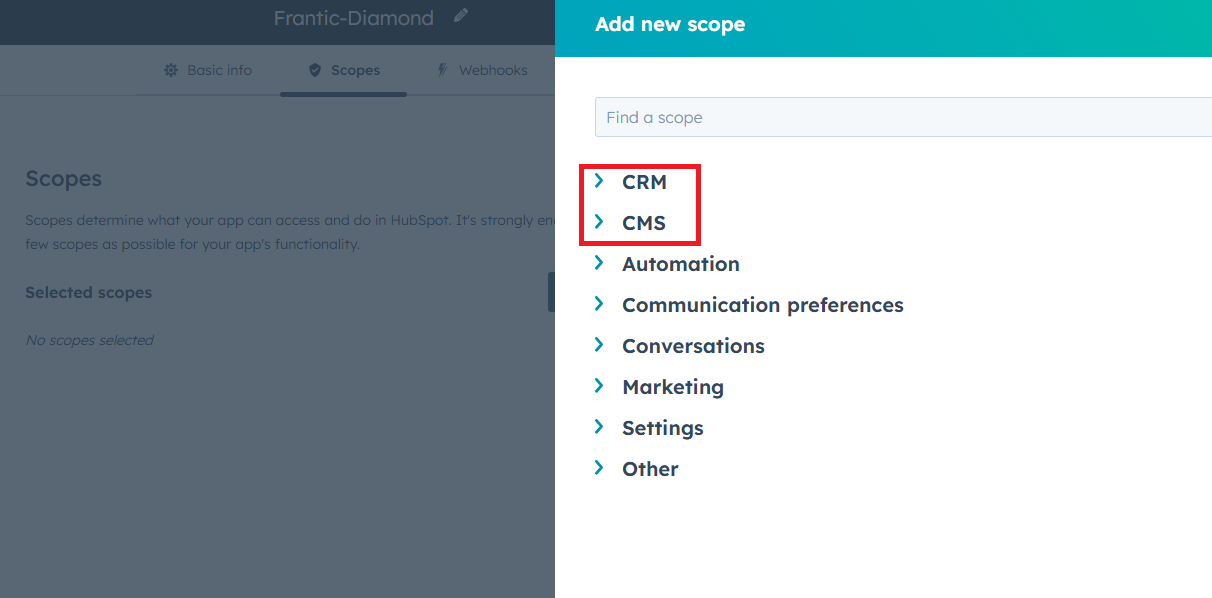Expand the CRM scope chevron
This screenshot has width=1212, height=598.
point(599,181)
